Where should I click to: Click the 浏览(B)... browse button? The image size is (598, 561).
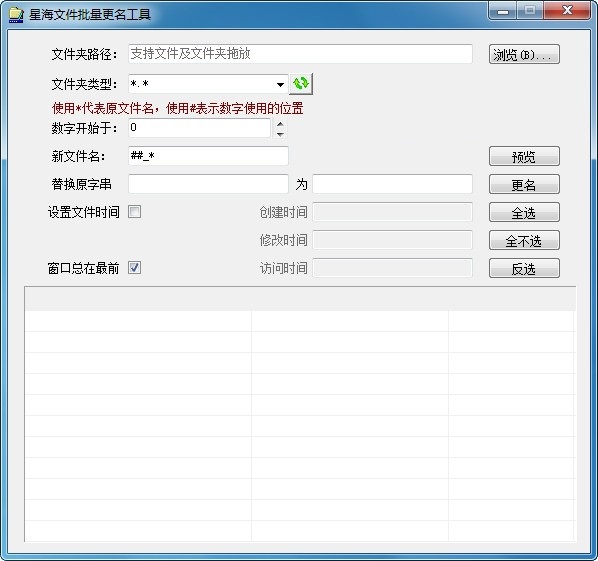point(524,54)
